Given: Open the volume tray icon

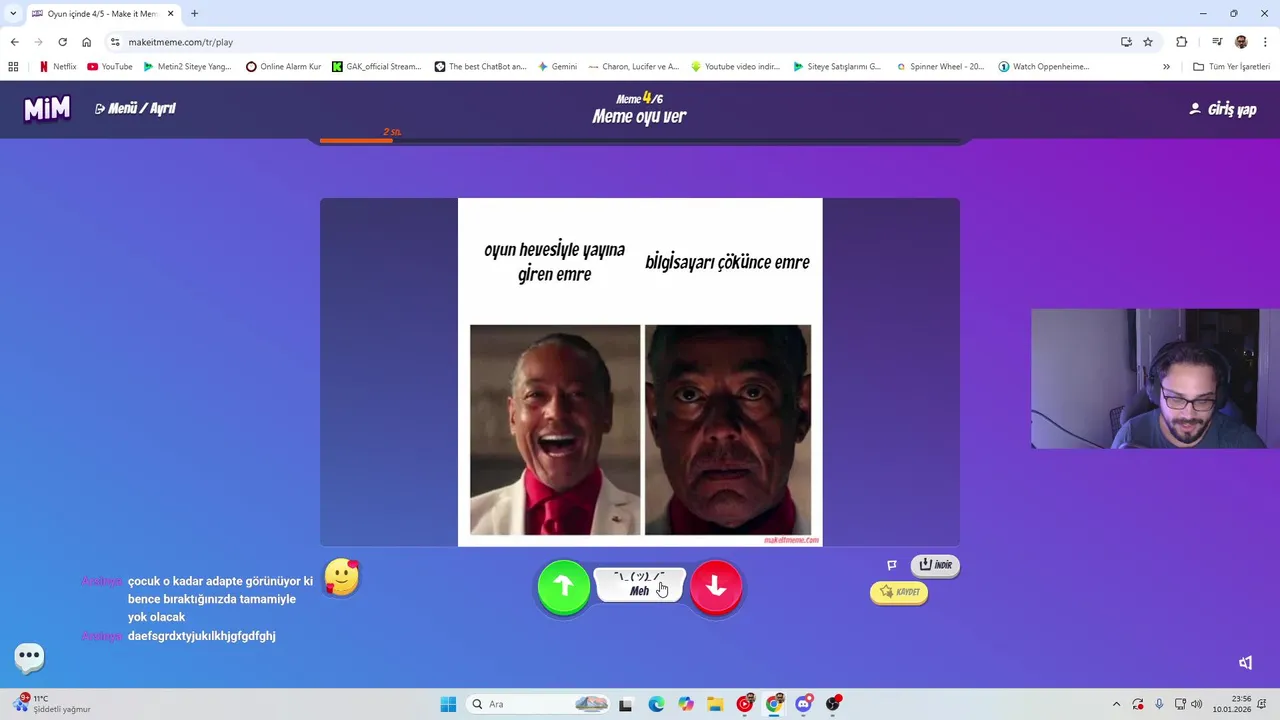Looking at the screenshot, I should [x=1196, y=704].
